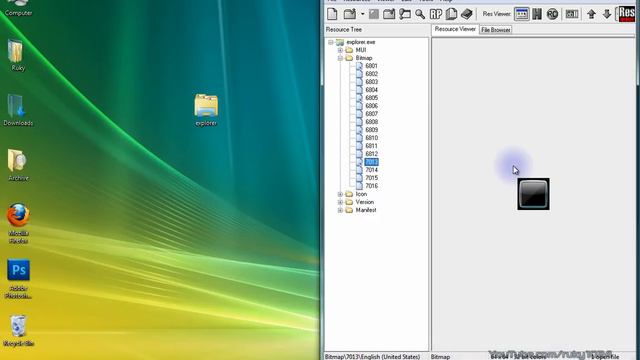
Task: Select bitmap resource 6801
Action: point(371,66)
